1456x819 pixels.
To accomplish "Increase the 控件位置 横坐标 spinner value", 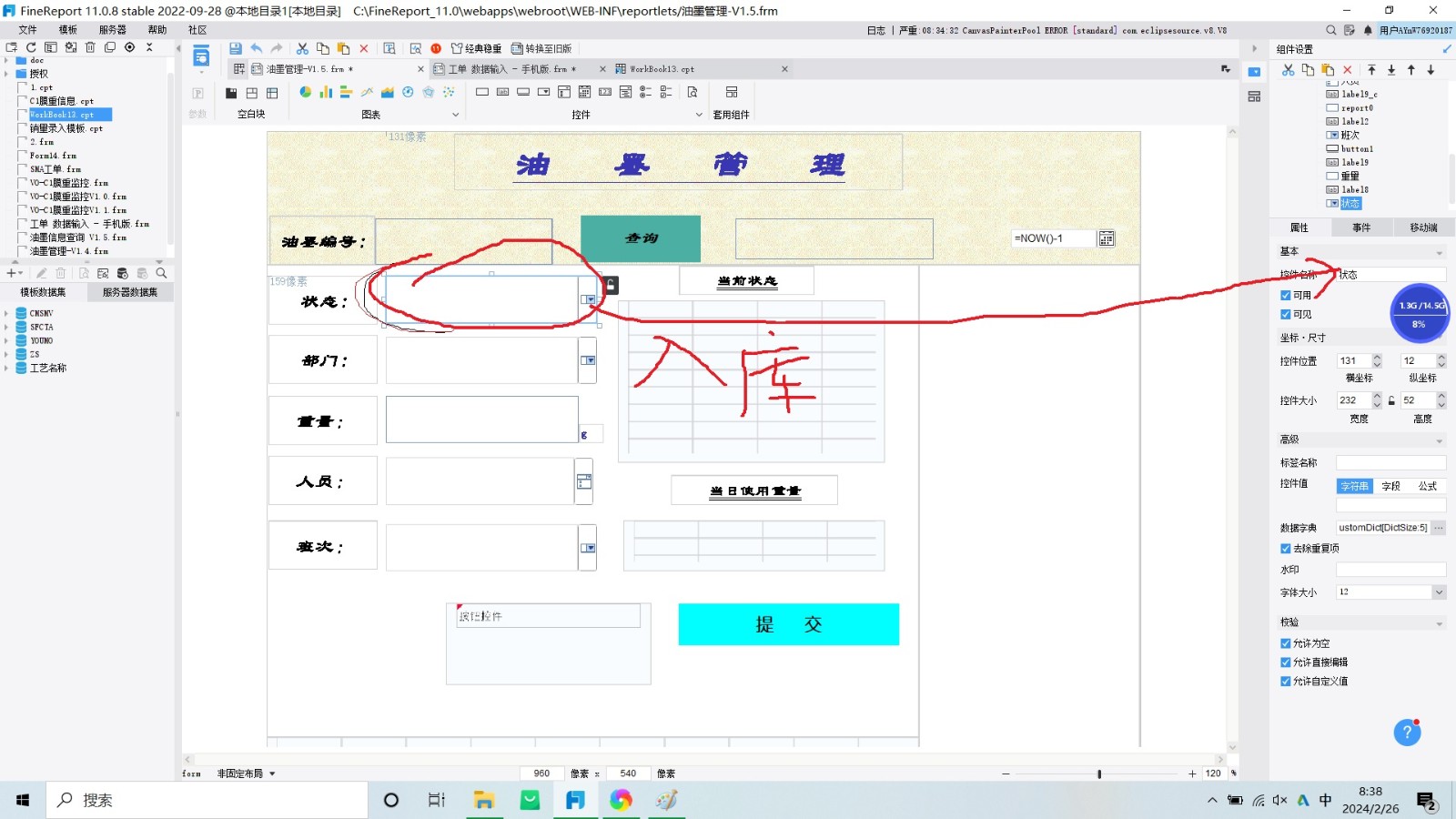I will pos(1377,358).
